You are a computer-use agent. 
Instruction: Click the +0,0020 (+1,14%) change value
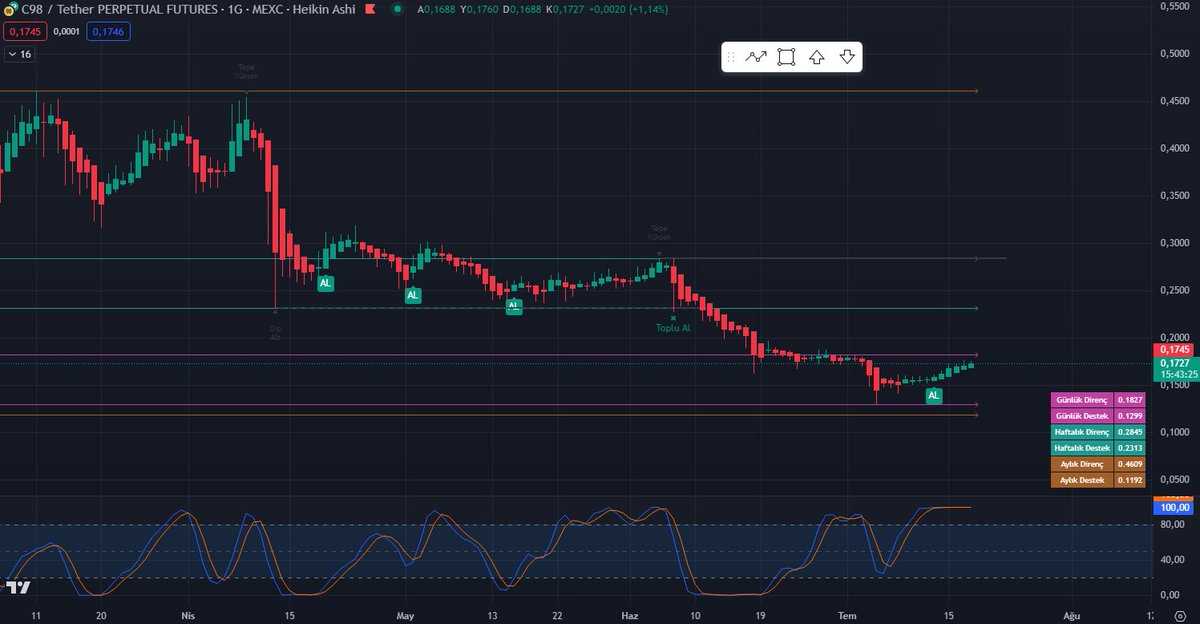(x=630, y=9)
